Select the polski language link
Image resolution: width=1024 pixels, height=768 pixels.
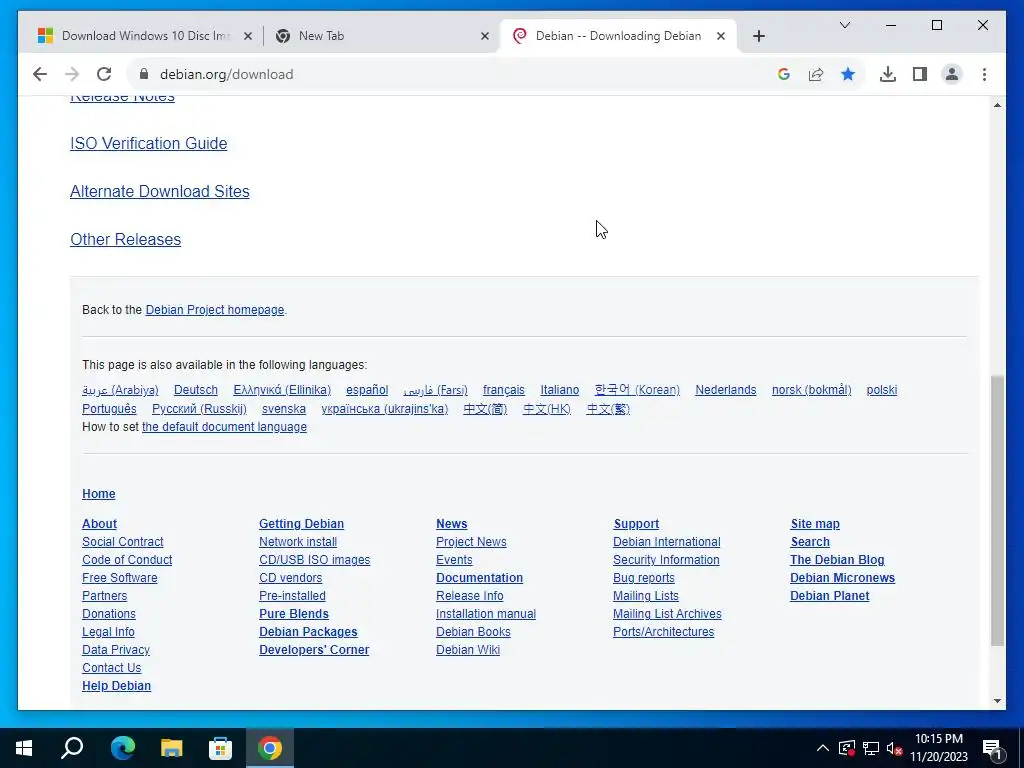click(882, 390)
